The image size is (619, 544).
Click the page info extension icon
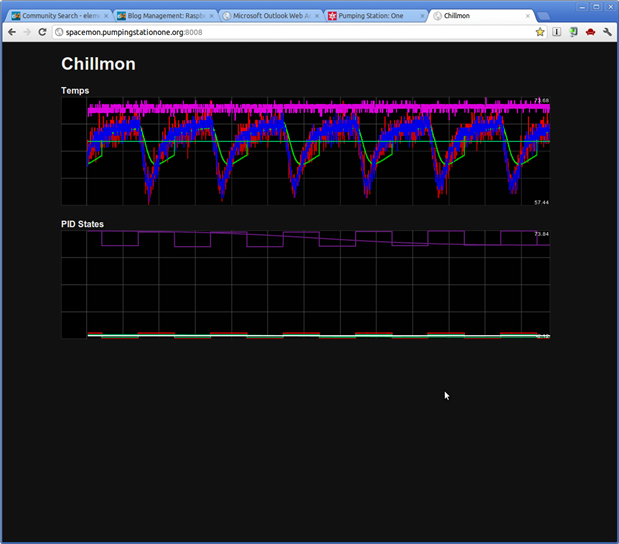557,32
